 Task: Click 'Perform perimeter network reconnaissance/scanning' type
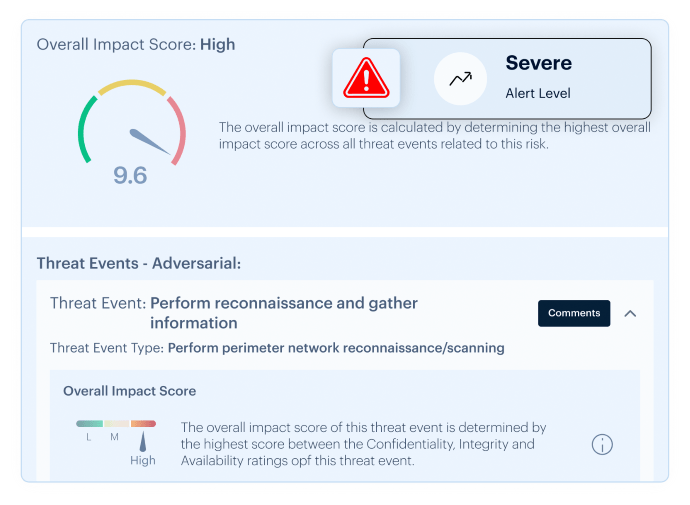point(336,348)
